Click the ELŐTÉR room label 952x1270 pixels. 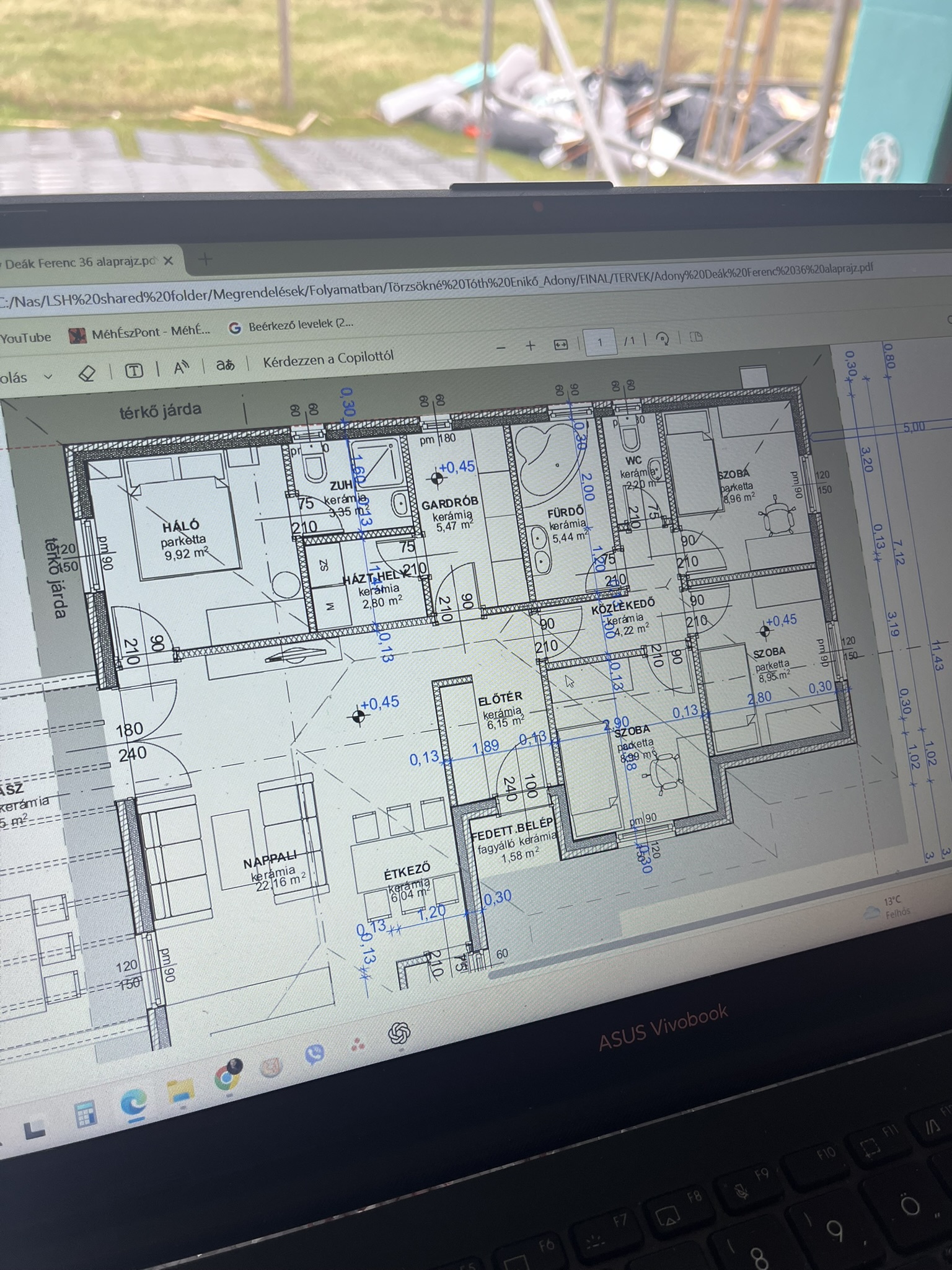(500, 699)
